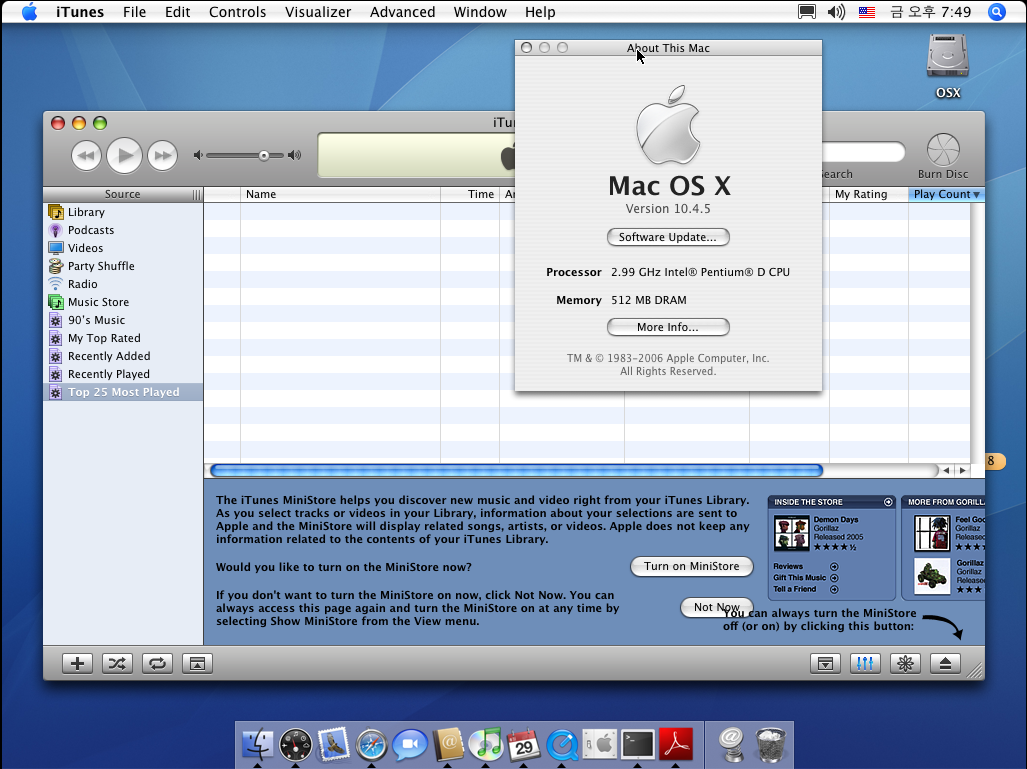1027x769 pixels.
Task: Create a new playlist with the plus button
Action: pos(77,664)
